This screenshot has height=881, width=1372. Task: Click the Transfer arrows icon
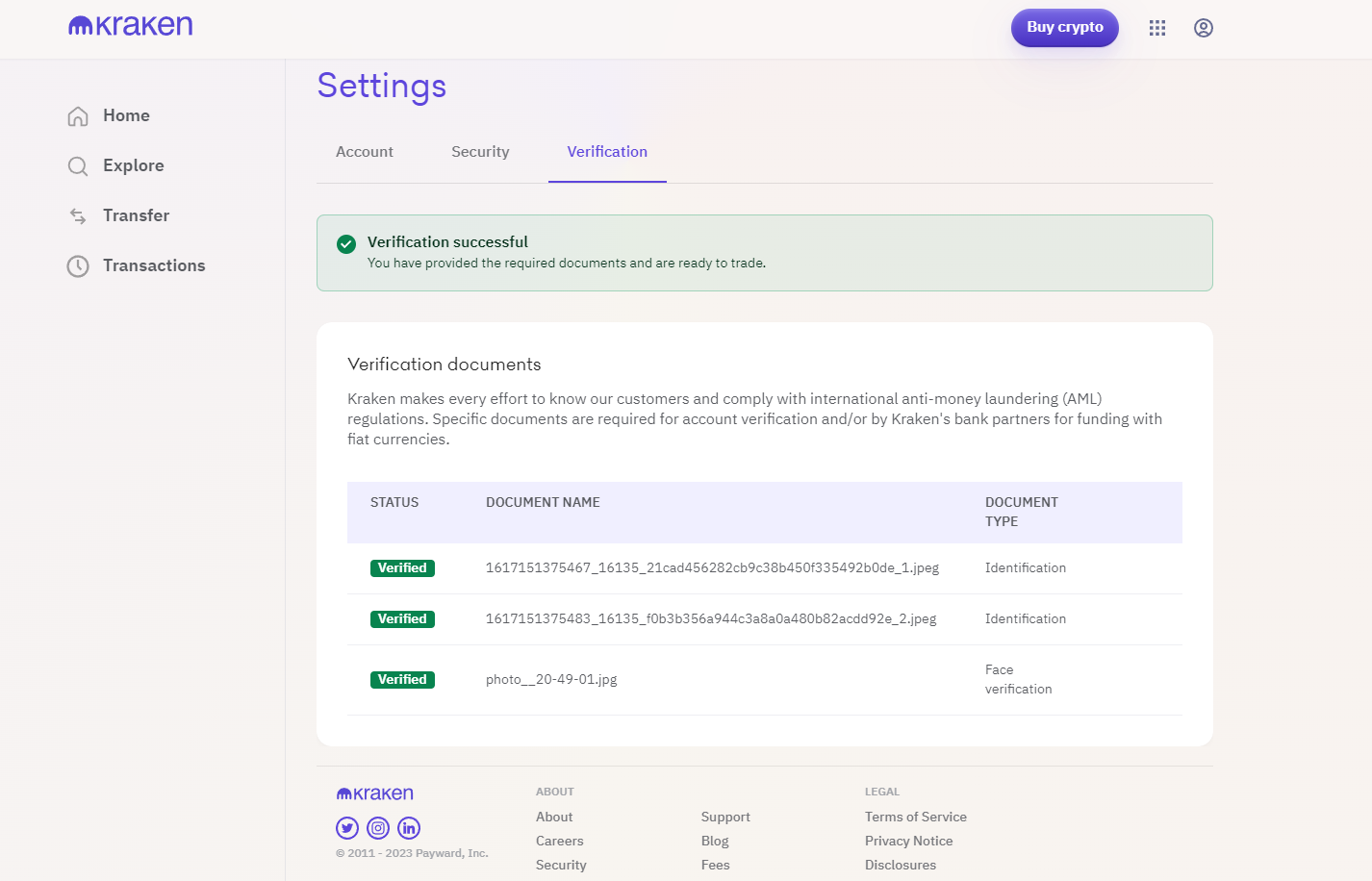pos(78,216)
